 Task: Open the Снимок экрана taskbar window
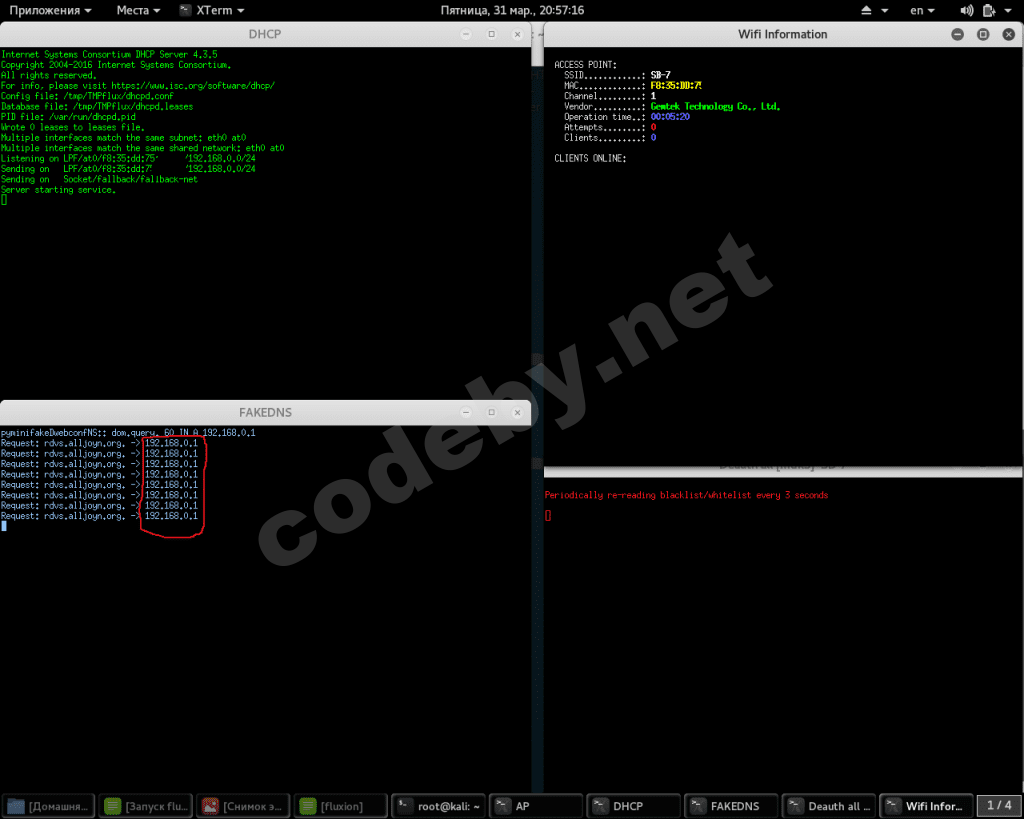[x=244, y=806]
